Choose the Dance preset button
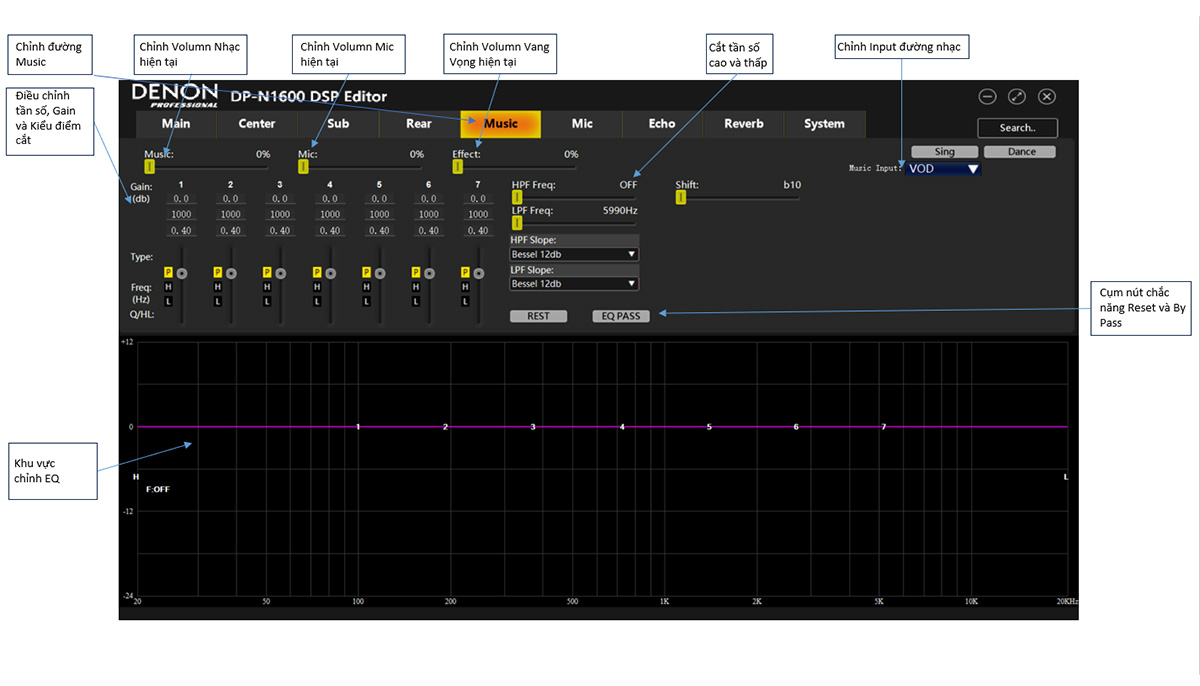1200x686 pixels. point(1021,152)
